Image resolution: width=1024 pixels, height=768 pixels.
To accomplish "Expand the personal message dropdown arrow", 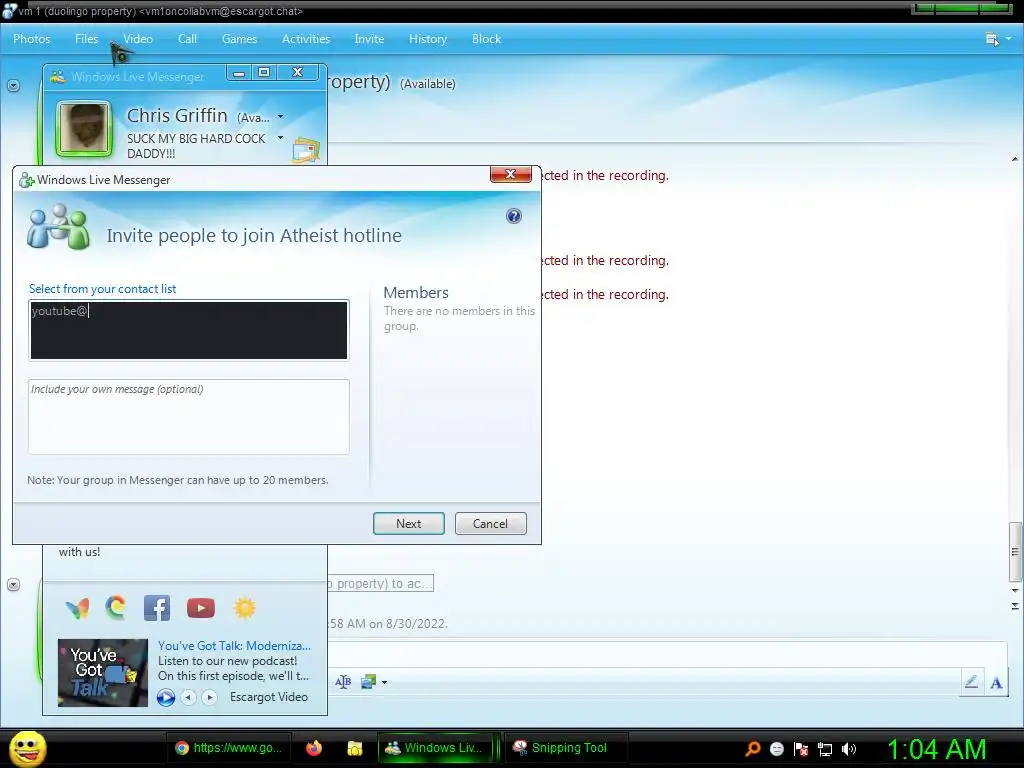I will pos(281,138).
